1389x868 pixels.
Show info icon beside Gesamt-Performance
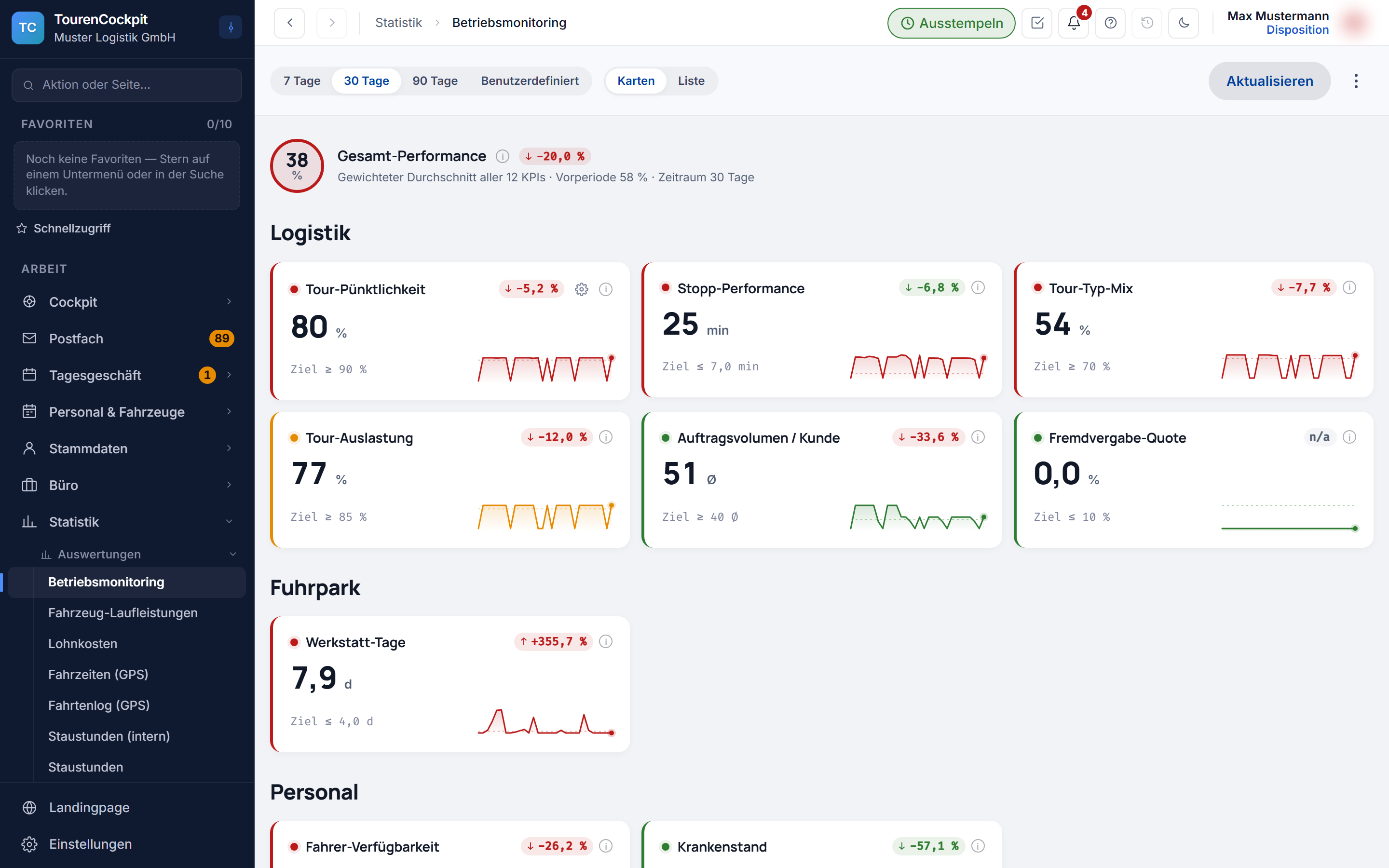coord(502,156)
